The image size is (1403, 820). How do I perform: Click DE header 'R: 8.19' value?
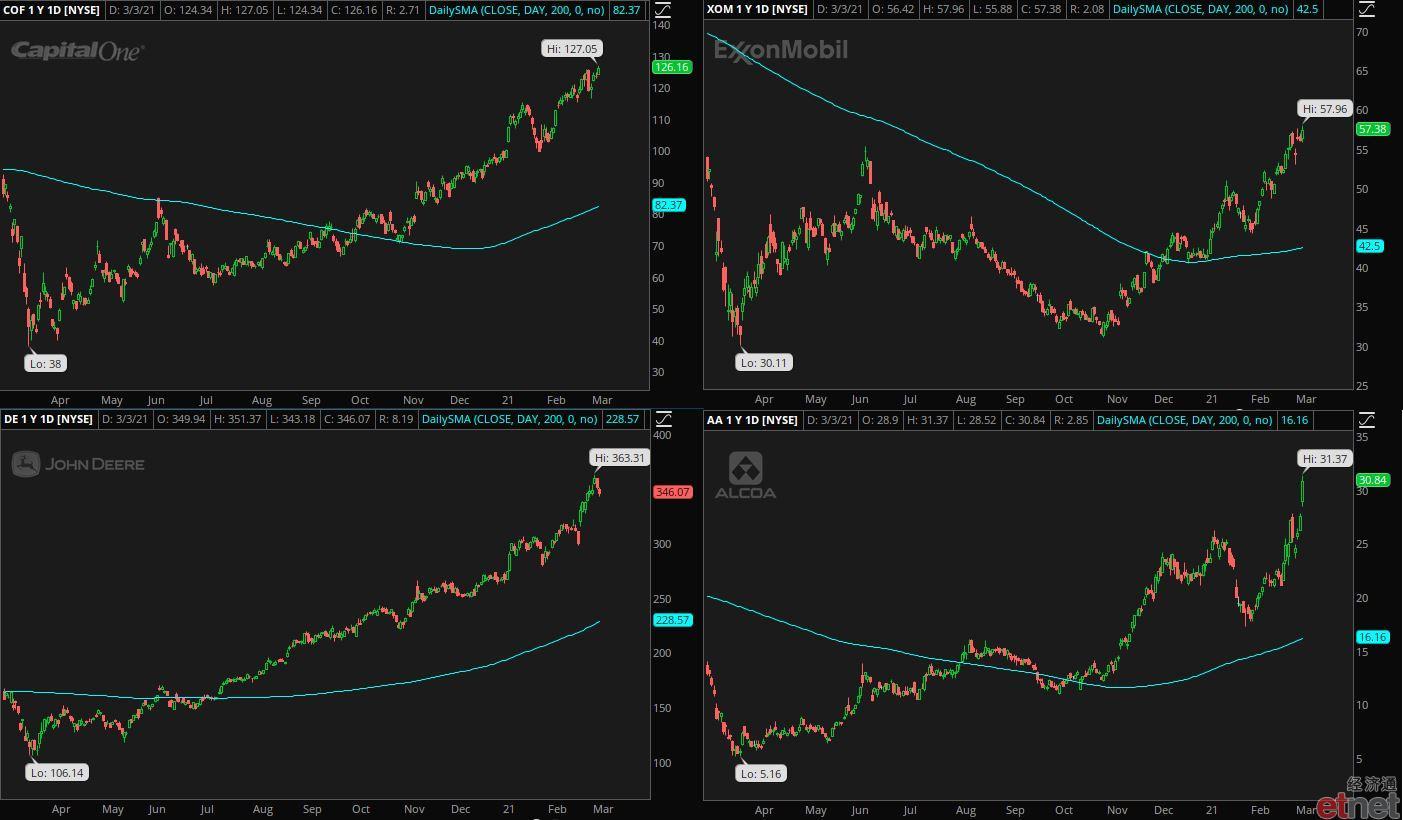[x=398, y=420]
